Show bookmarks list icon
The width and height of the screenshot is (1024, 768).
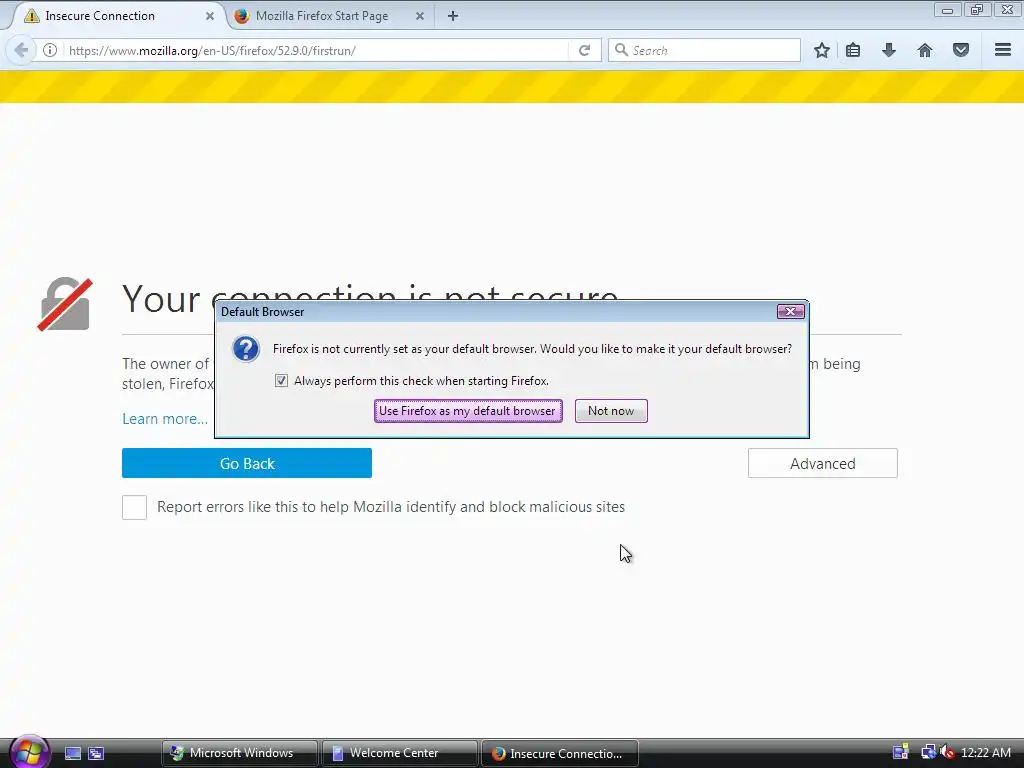853,50
